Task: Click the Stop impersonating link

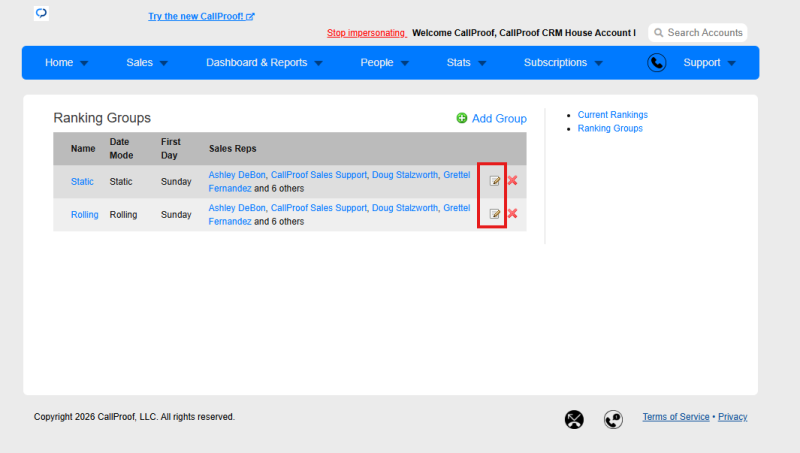Action: click(366, 33)
